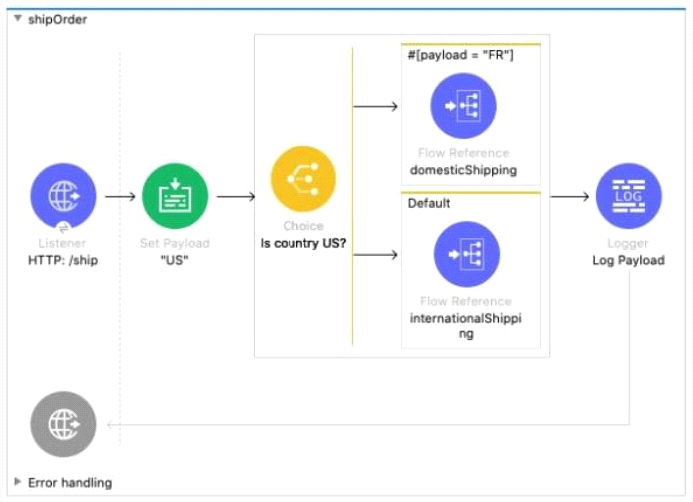
Task: Select the green Set Payload icon
Action: tap(175, 196)
